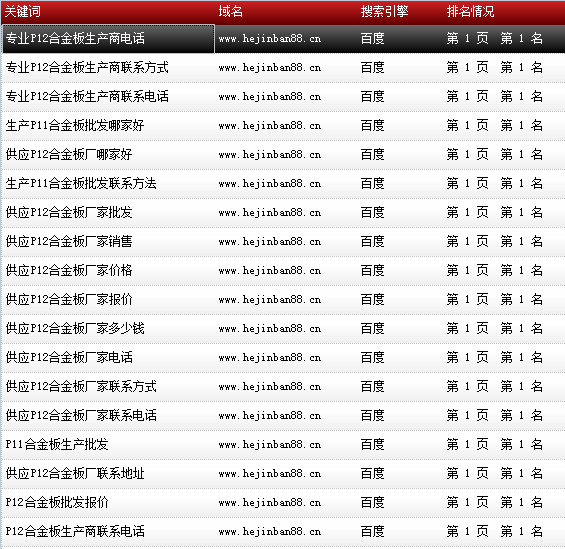Select keyword 供应P12合金板厂家销售
The width and height of the screenshot is (565, 549).
click(69, 241)
